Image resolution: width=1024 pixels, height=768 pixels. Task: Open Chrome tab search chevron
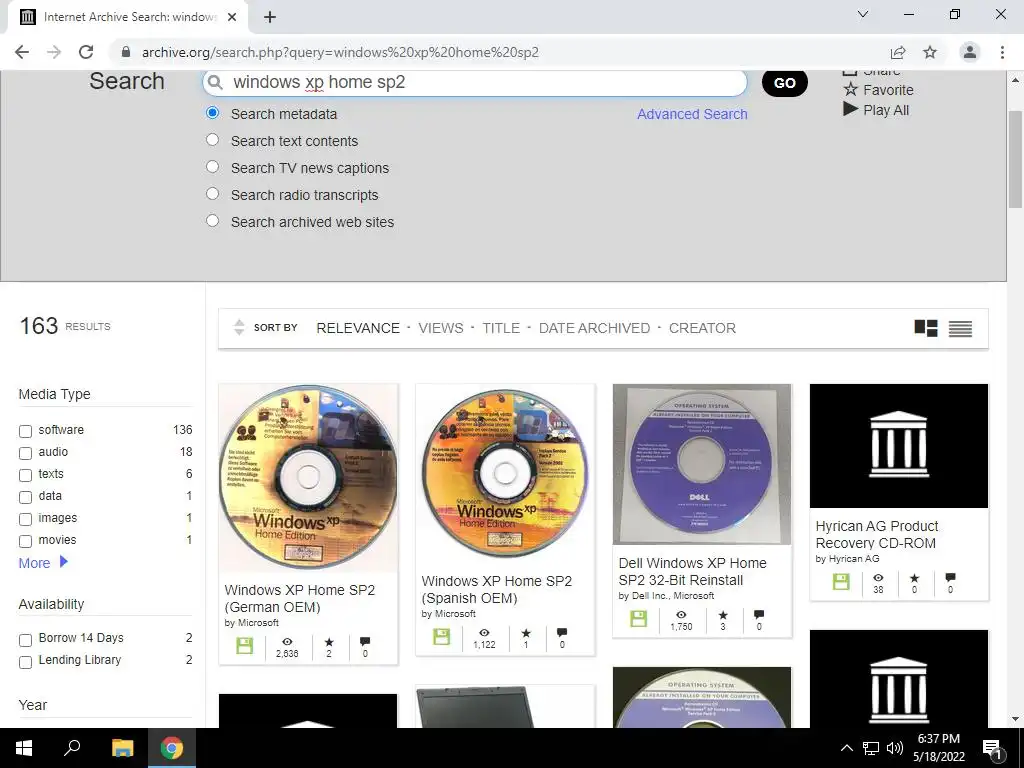863,14
